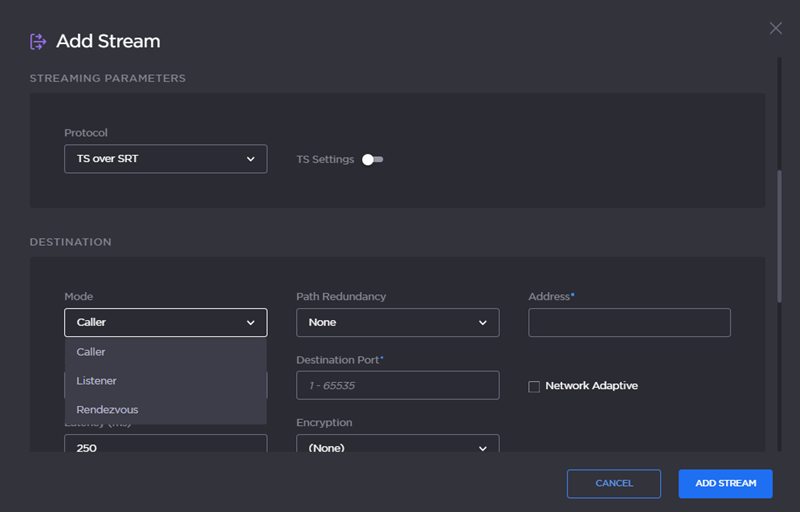Enable the TS Settings toggle

(x=373, y=159)
